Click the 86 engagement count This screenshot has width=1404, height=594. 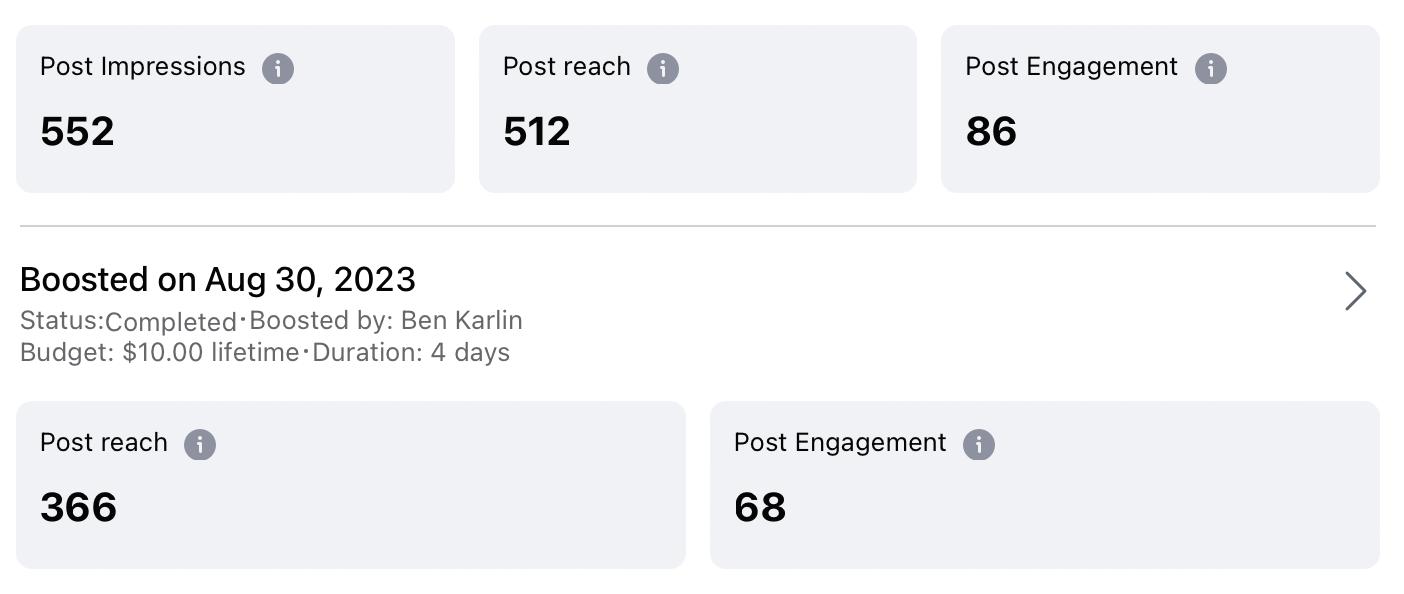point(991,131)
